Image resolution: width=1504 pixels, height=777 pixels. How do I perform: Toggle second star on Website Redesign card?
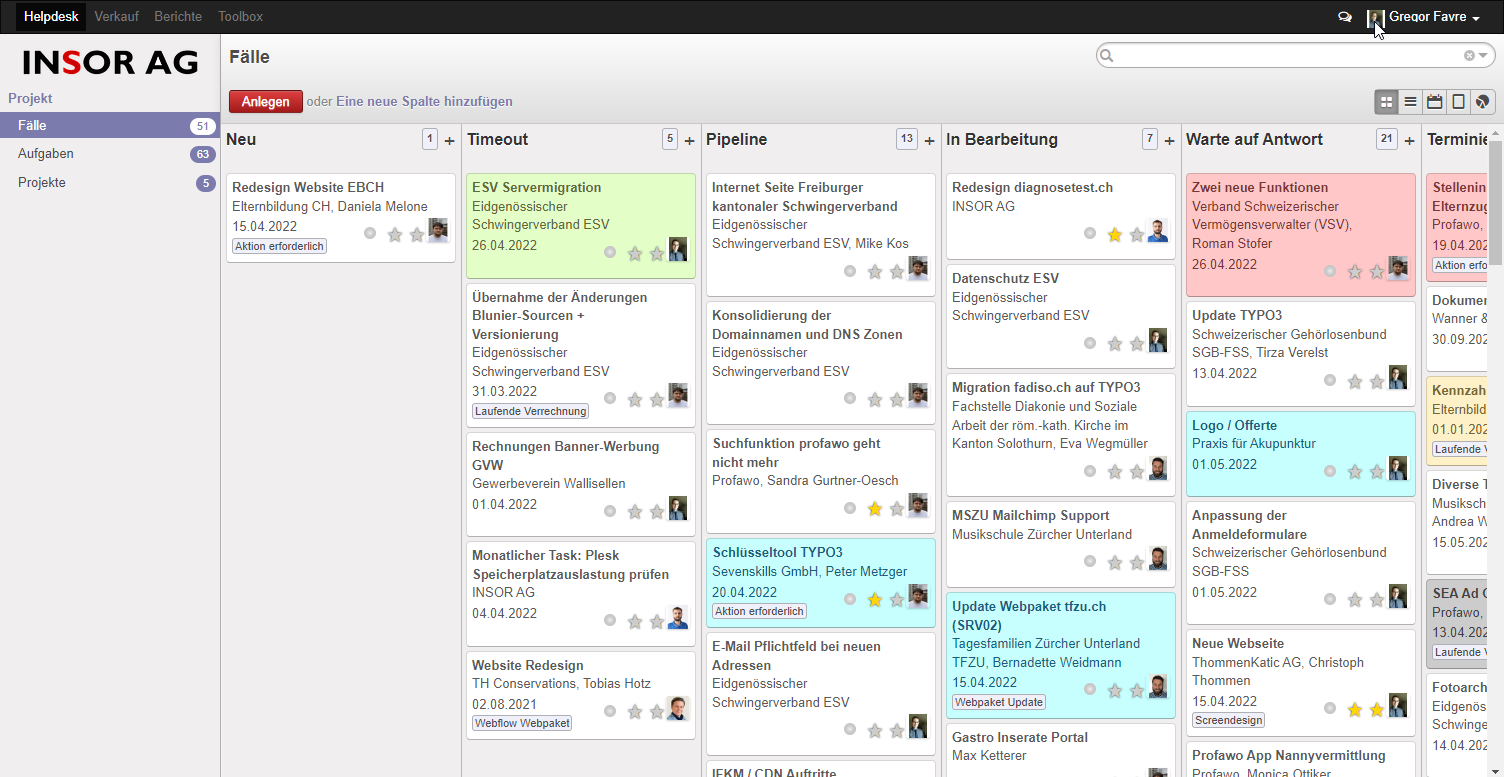[656, 712]
